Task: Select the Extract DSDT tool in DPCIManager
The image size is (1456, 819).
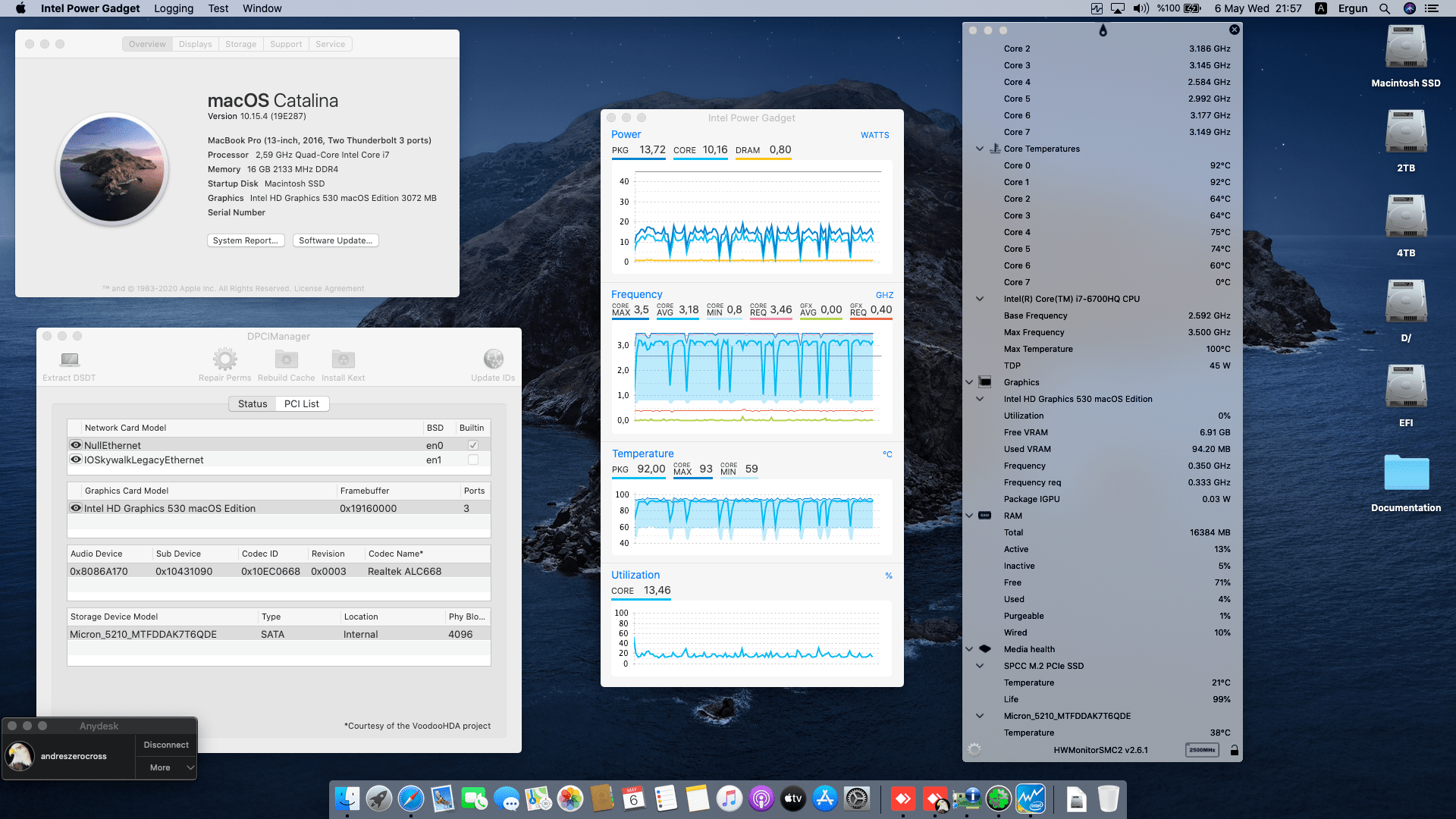Action: 69,364
